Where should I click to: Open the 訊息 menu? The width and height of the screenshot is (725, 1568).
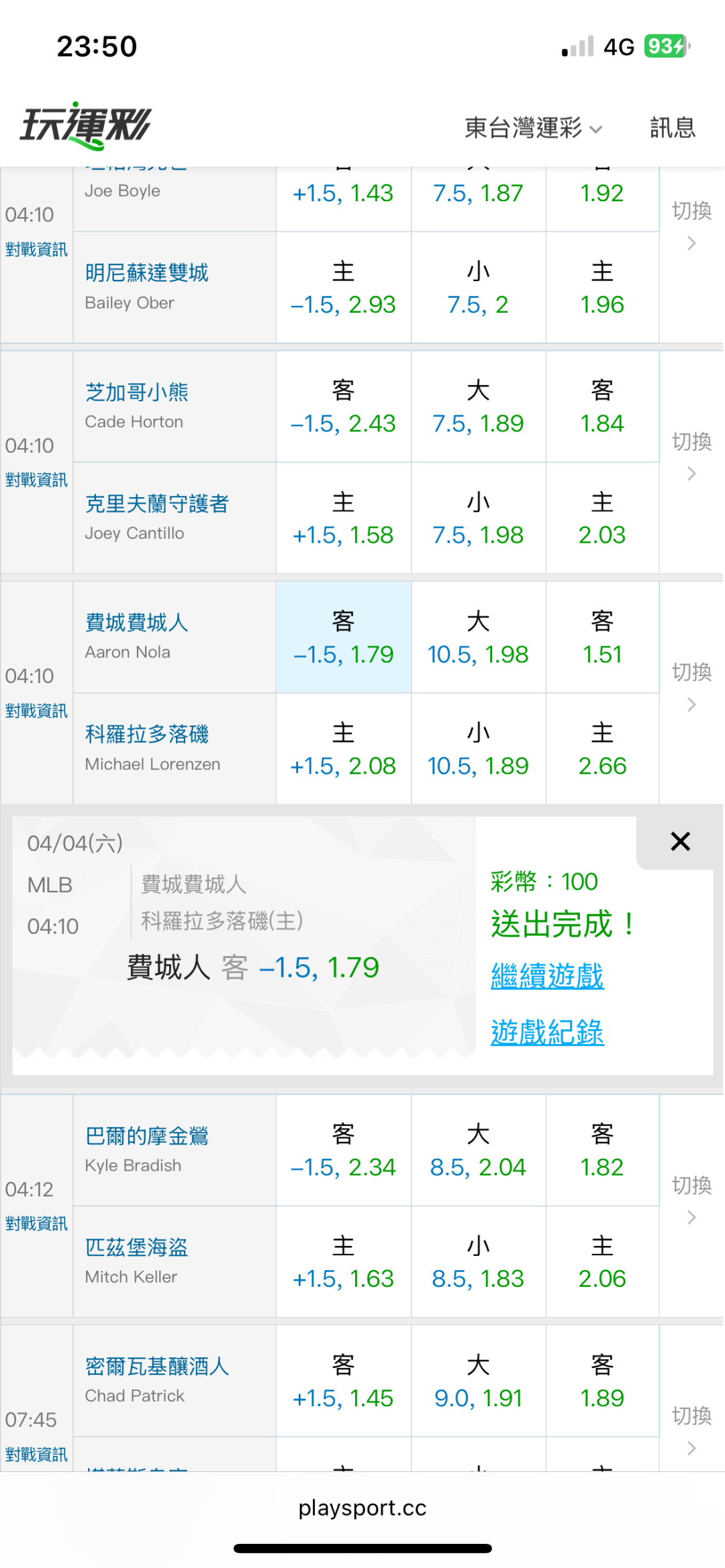(x=672, y=127)
